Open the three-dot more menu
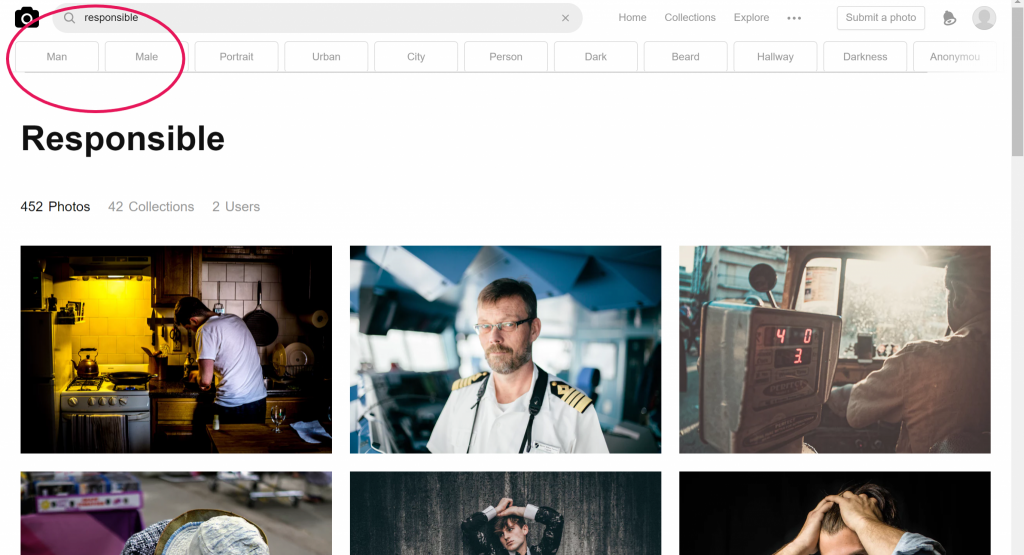This screenshot has width=1024, height=555. [x=794, y=18]
